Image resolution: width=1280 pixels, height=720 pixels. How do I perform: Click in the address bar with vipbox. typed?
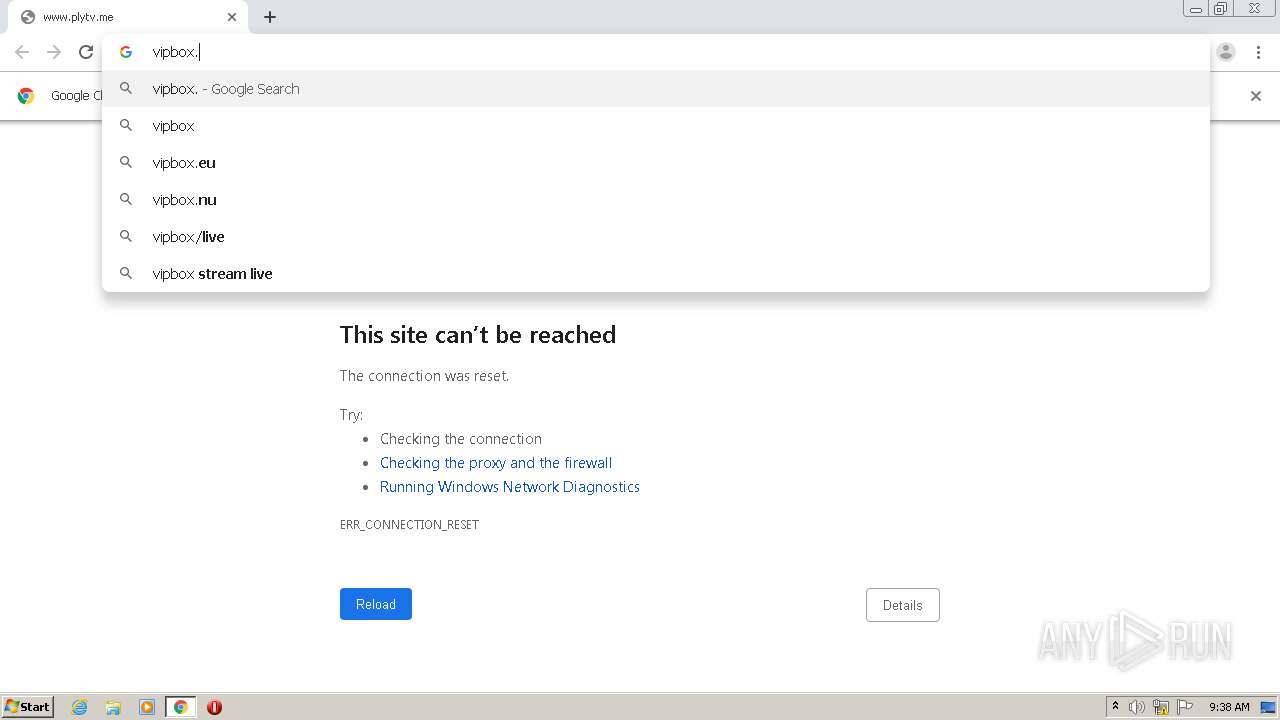[x=655, y=52]
